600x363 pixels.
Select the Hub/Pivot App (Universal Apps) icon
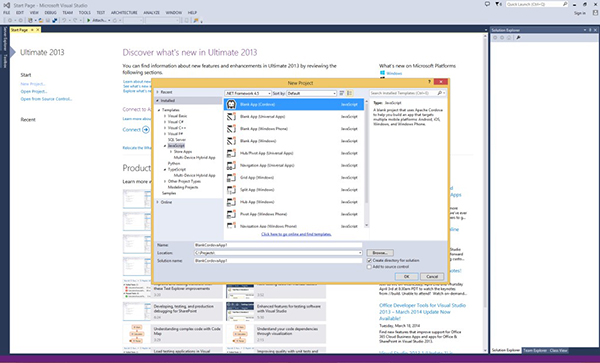(x=231, y=153)
